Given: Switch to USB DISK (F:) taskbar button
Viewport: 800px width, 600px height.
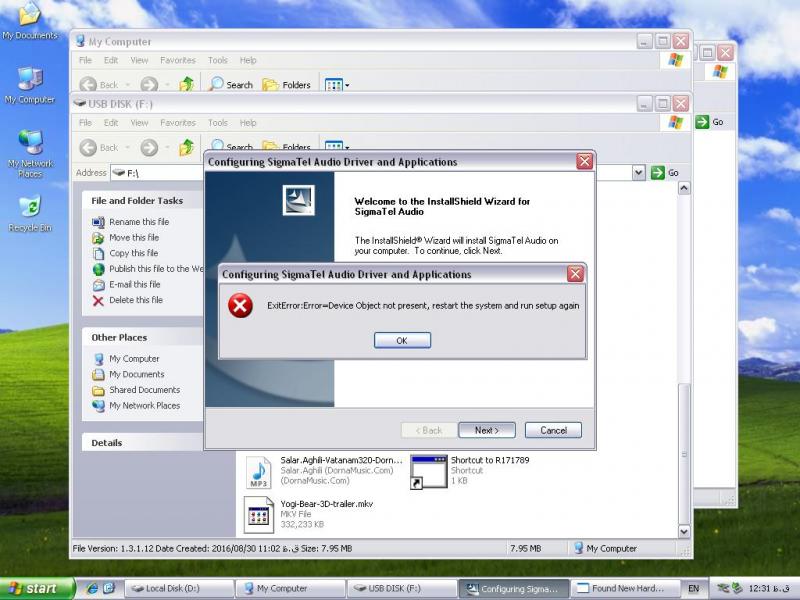Looking at the screenshot, I should (402, 588).
